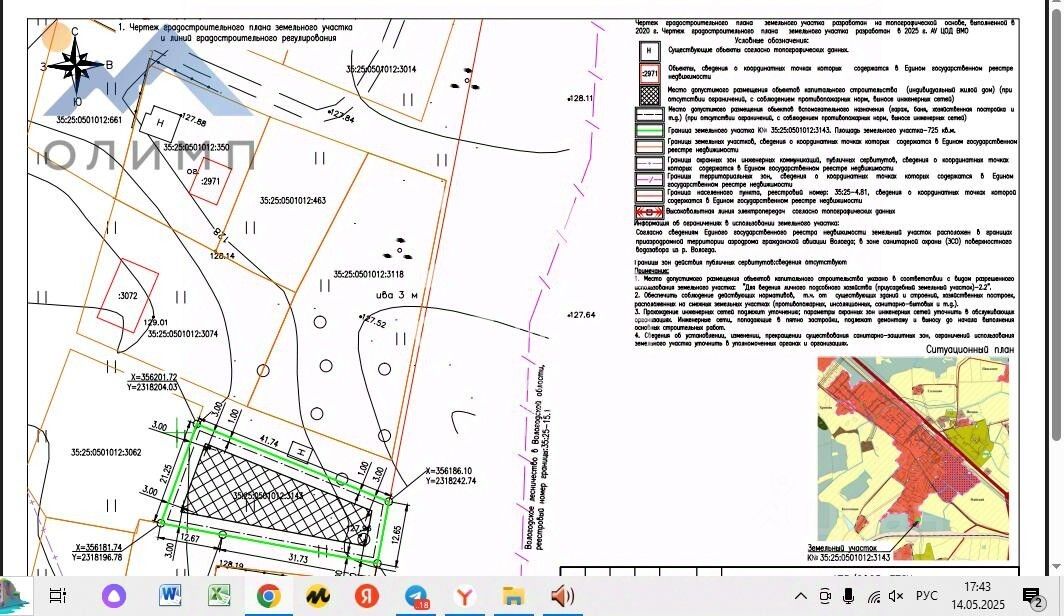Click the red speaker app icon

(563, 596)
